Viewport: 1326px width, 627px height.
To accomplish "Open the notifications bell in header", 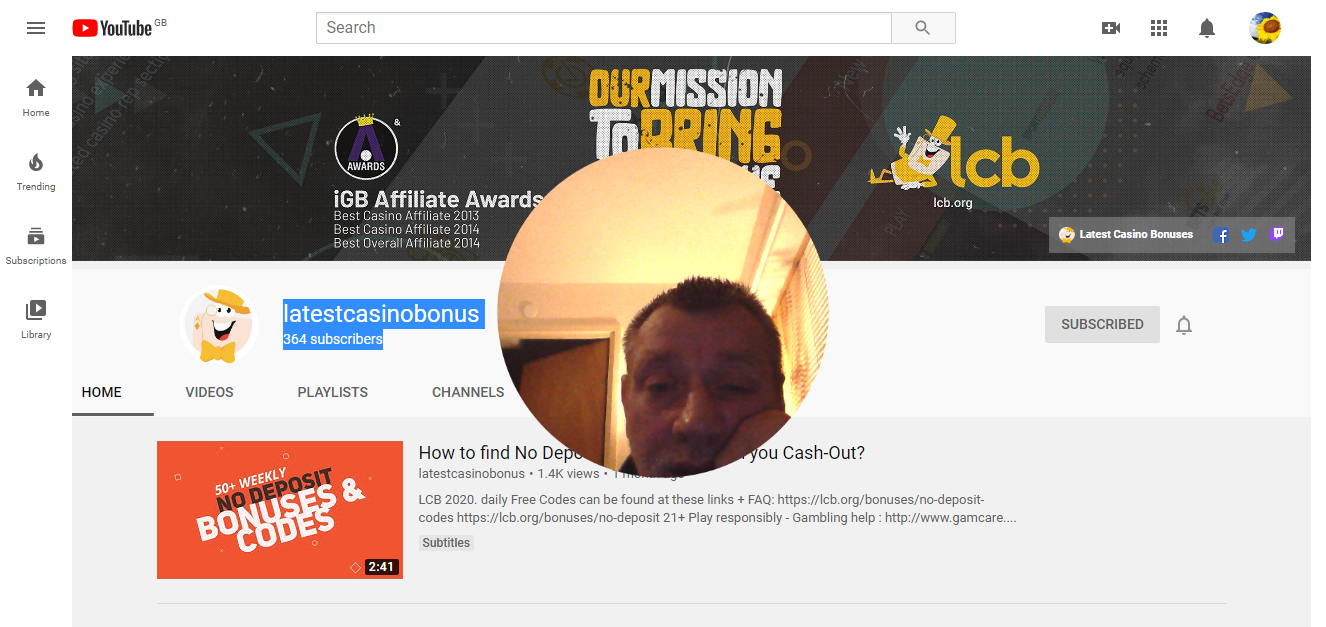I will pyautogui.click(x=1207, y=28).
